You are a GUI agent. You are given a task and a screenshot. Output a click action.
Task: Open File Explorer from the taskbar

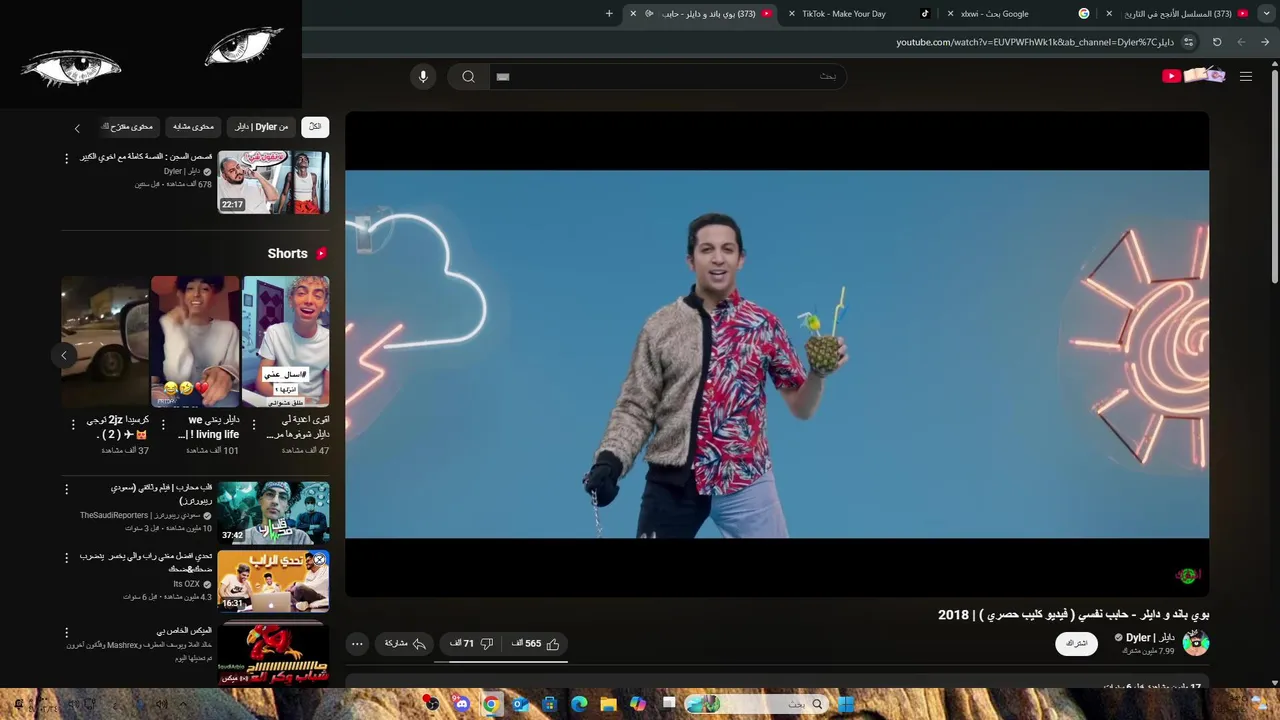pyautogui.click(x=608, y=704)
